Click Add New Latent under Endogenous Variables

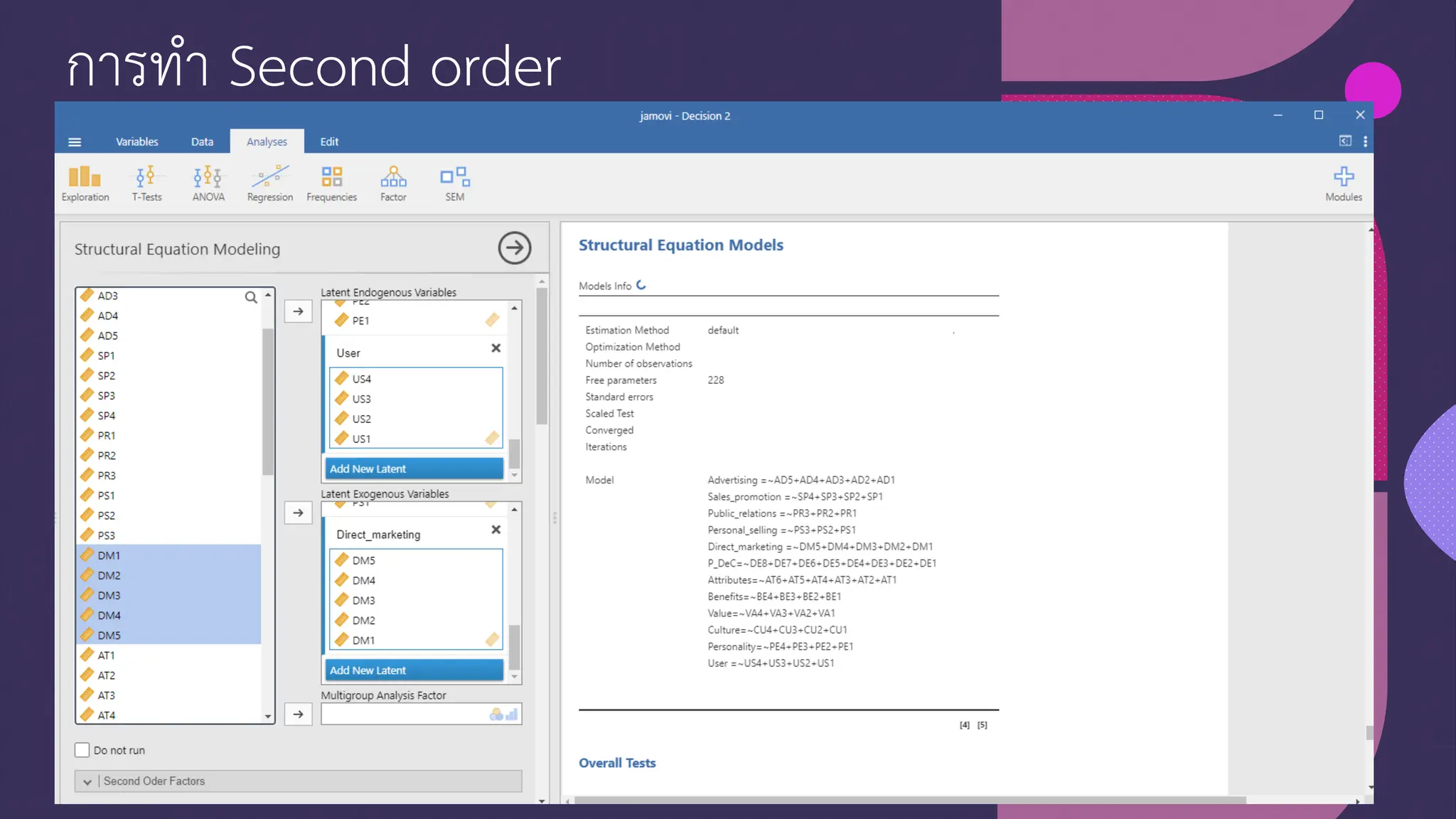pyautogui.click(x=414, y=469)
